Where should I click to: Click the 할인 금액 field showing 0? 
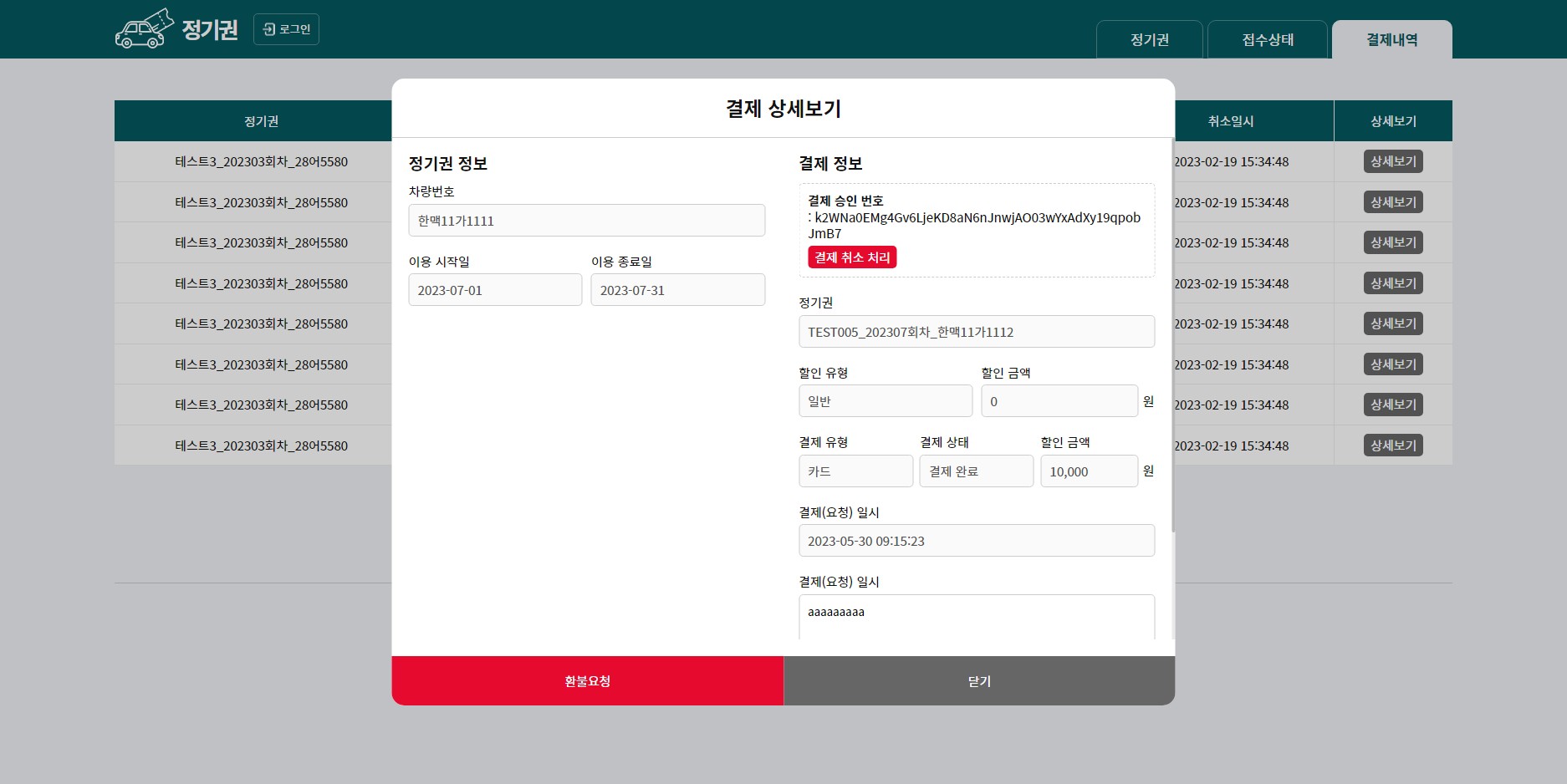[x=1059, y=400]
